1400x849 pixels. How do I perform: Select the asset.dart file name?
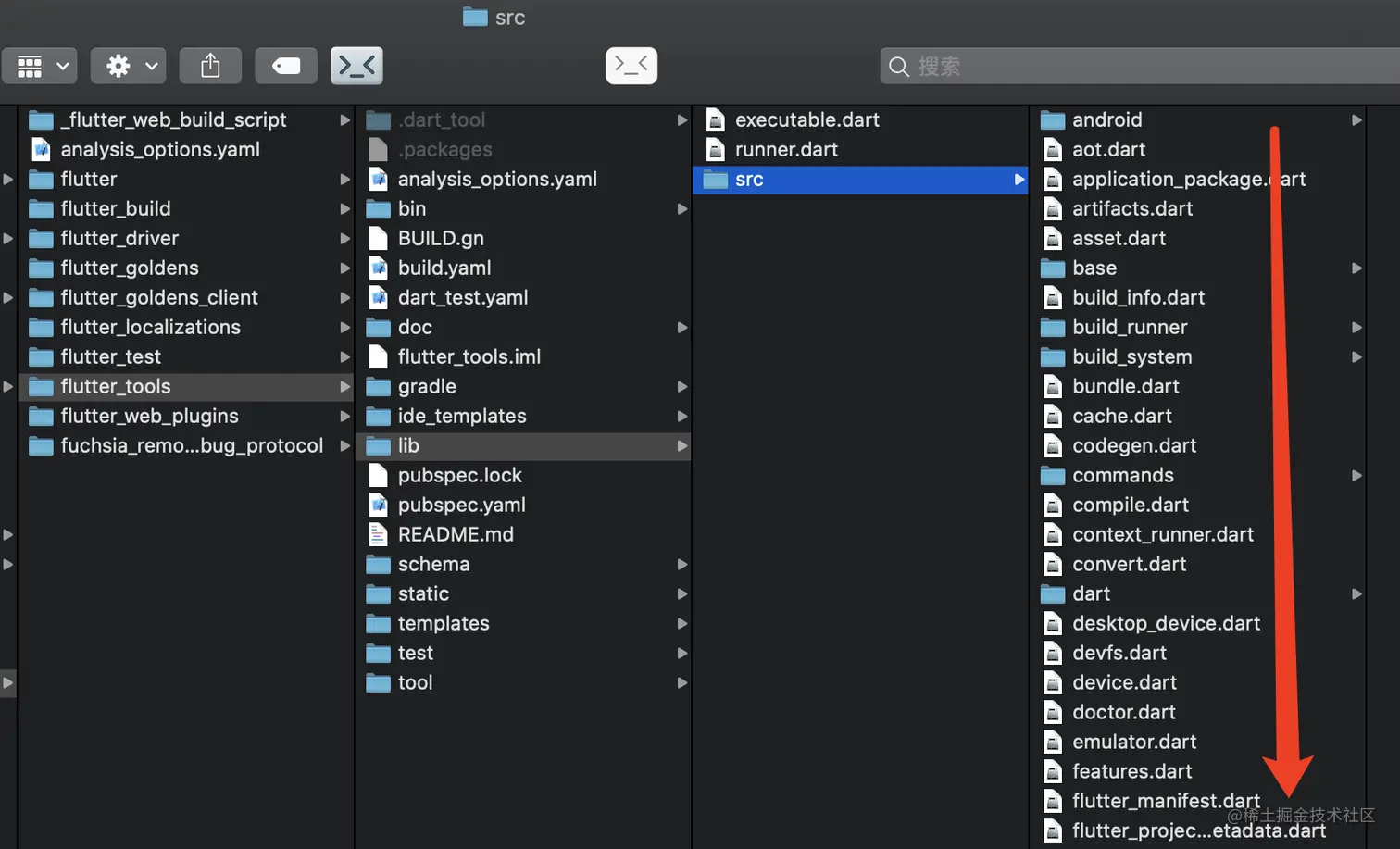coord(1119,239)
